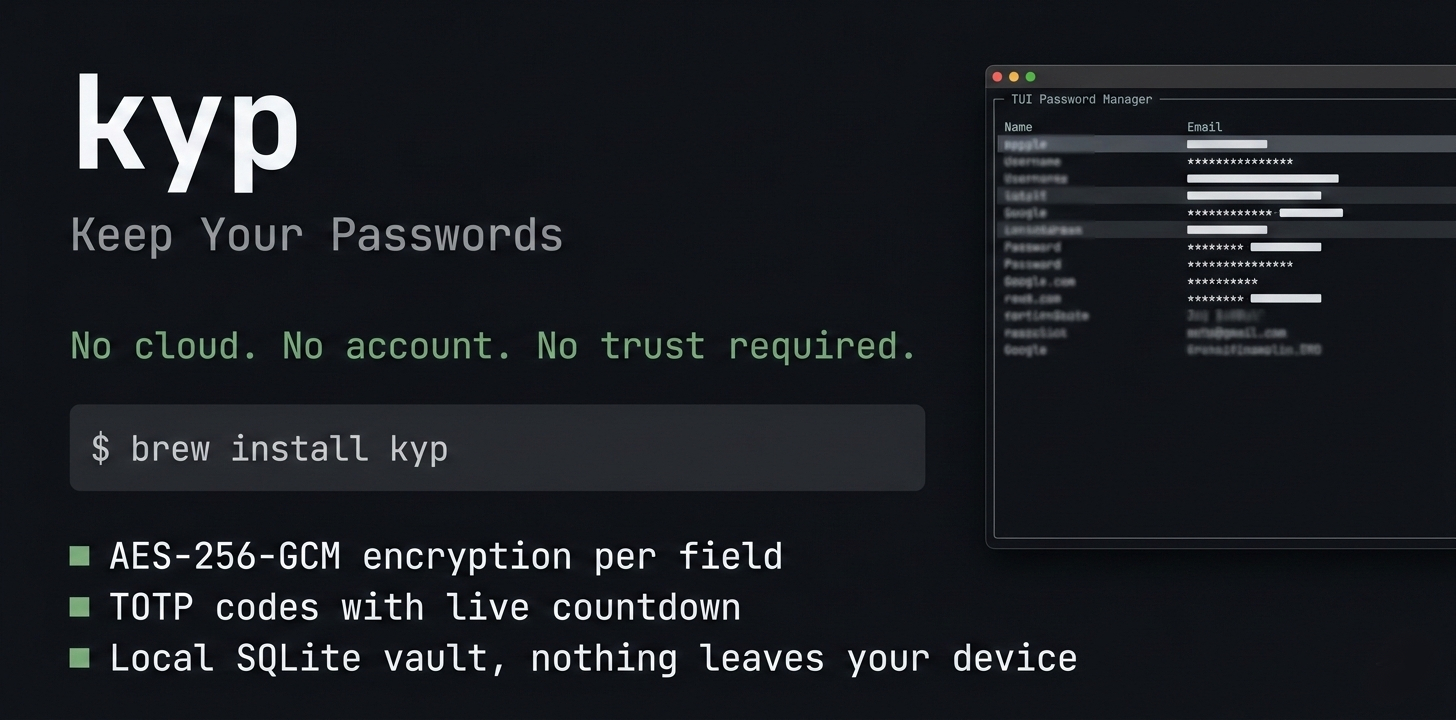The width and height of the screenshot is (1456, 720).
Task: Click TOTP codes with live countdown text
Action: coord(425,607)
